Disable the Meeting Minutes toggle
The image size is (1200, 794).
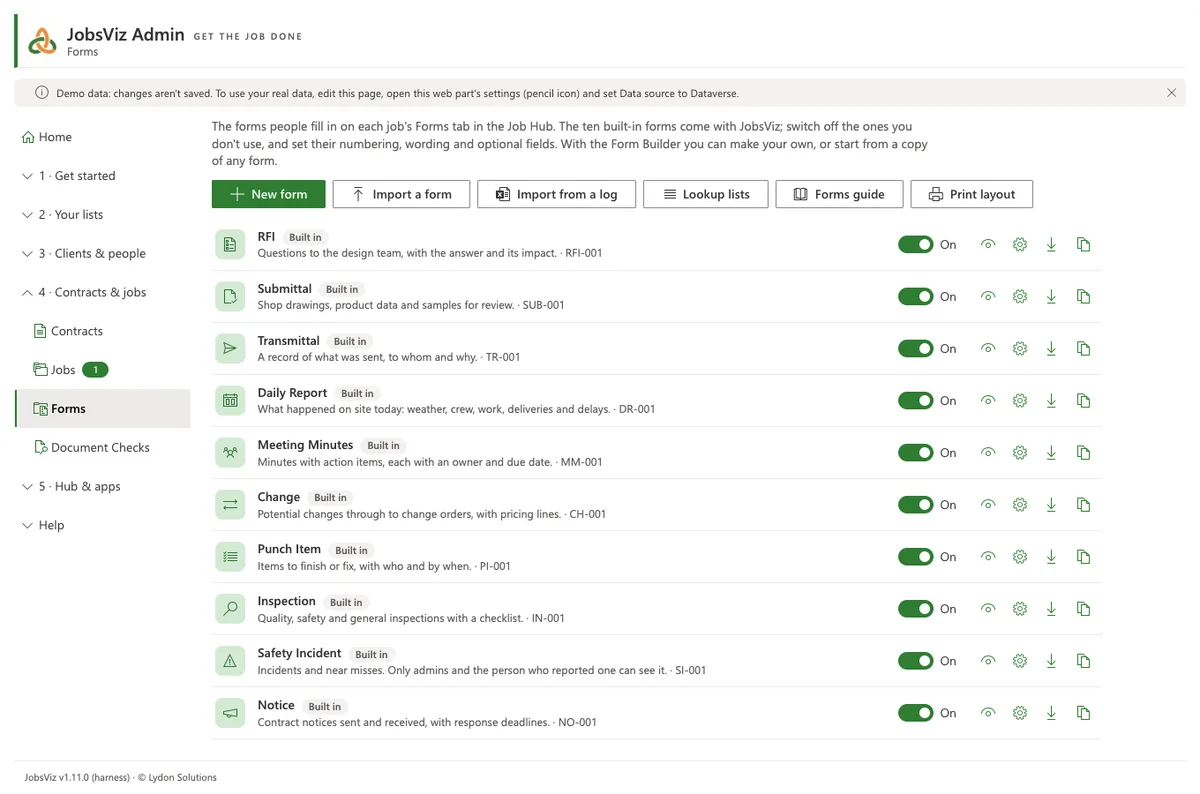coord(915,452)
